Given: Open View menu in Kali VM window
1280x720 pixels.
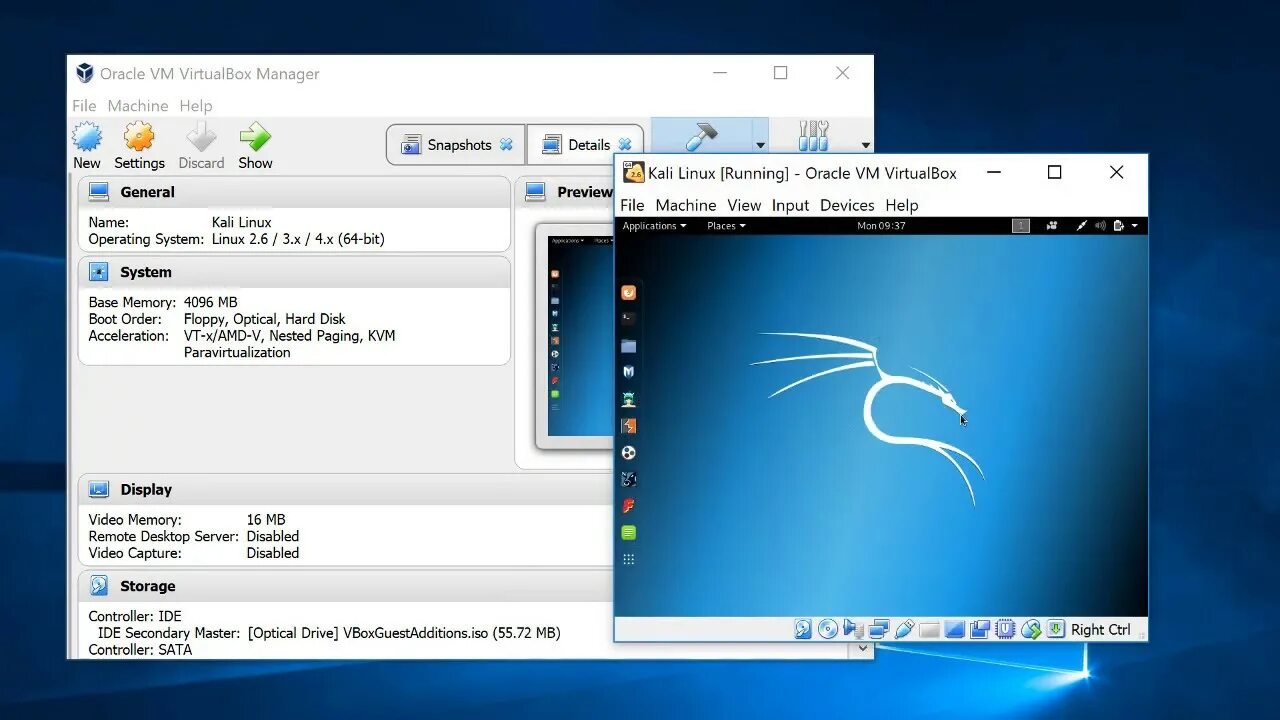Looking at the screenshot, I should click(744, 205).
